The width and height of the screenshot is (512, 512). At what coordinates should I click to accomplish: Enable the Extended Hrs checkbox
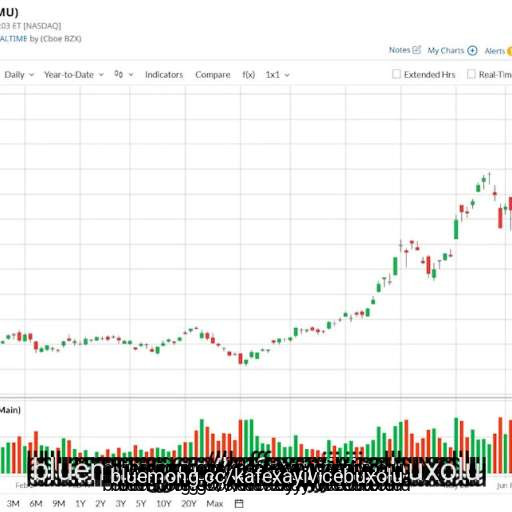(396, 74)
